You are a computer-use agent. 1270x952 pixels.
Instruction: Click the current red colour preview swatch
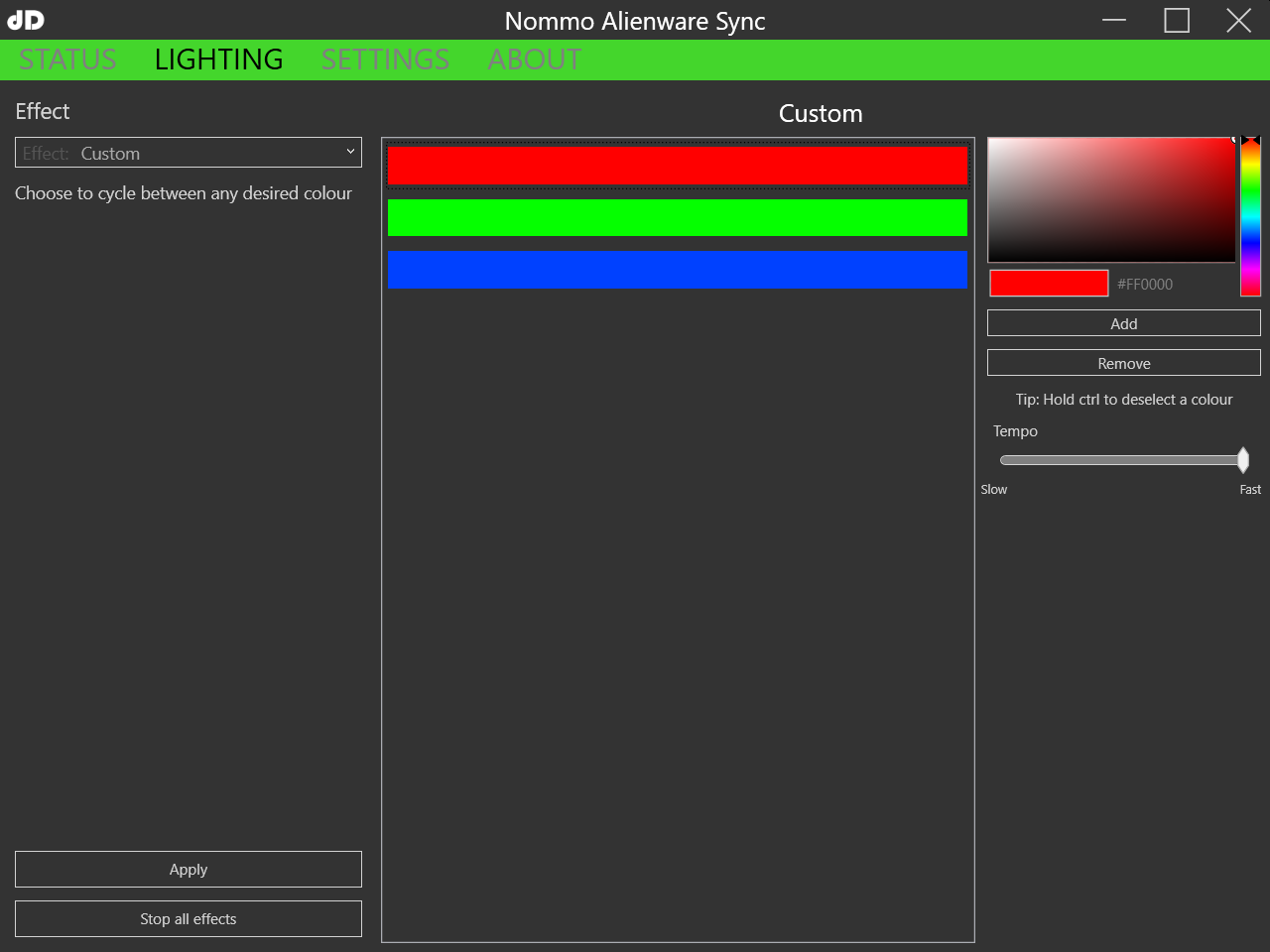click(x=1048, y=283)
